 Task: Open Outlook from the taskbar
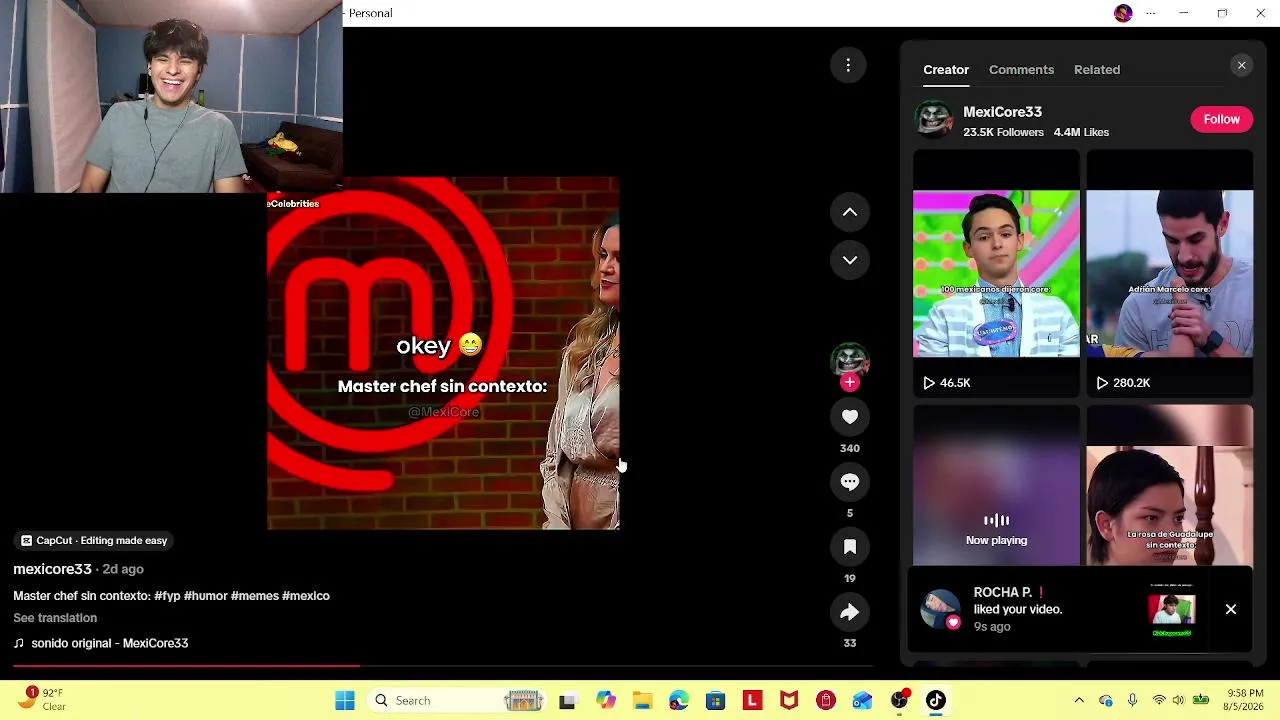(862, 701)
